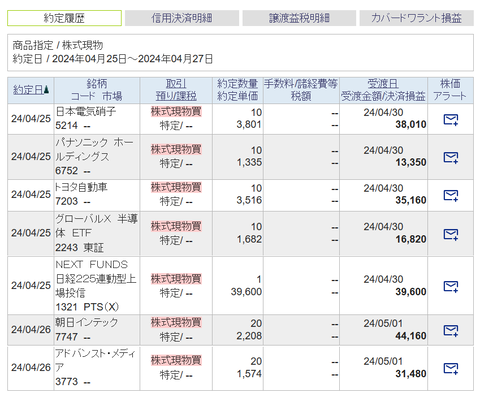Click stock code 2243 東証

[x=79, y=247]
